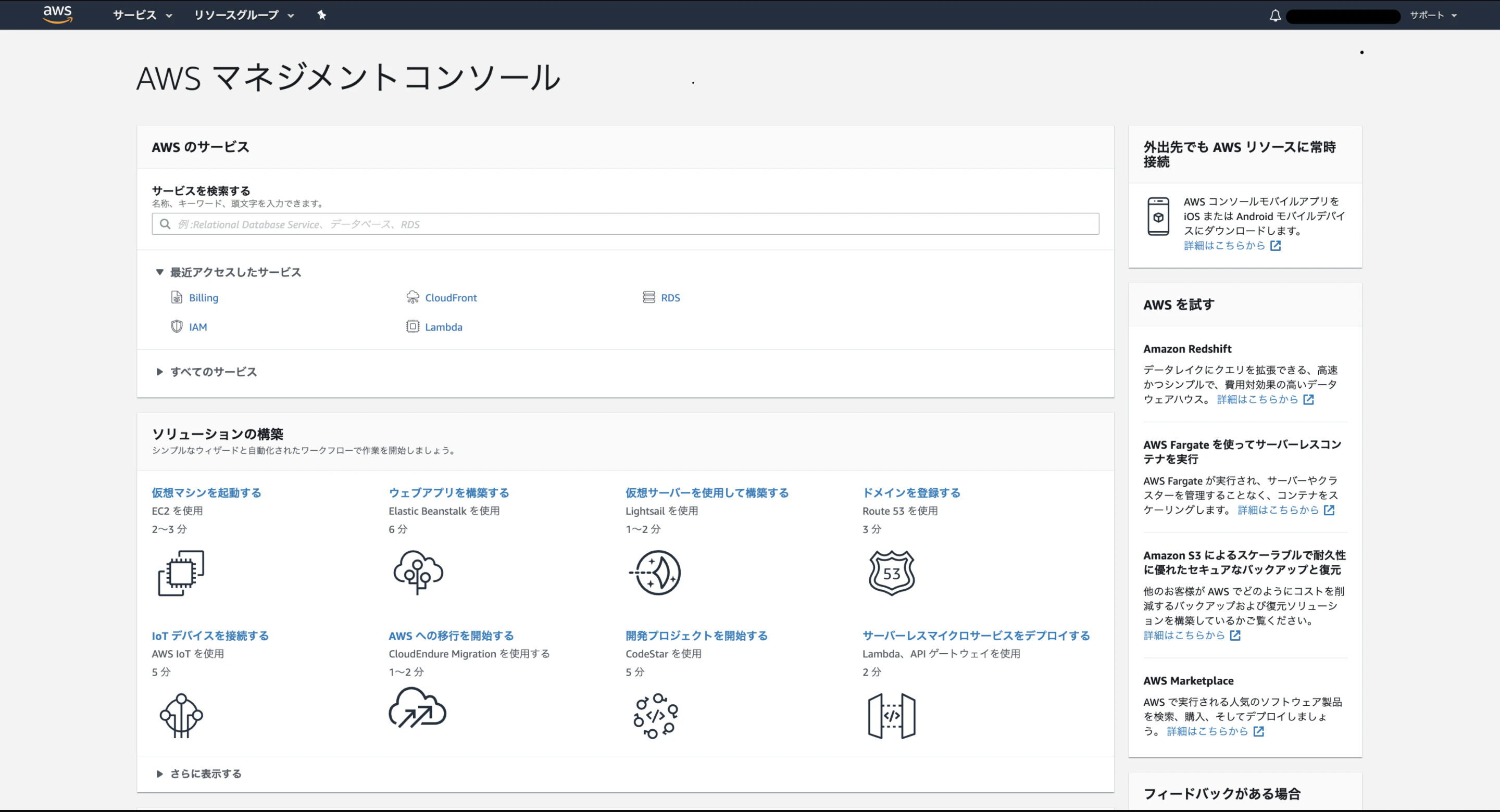This screenshot has height=812, width=1500.
Task: Click the serverless microservice gateway icon
Action: pyautogui.click(x=892, y=715)
